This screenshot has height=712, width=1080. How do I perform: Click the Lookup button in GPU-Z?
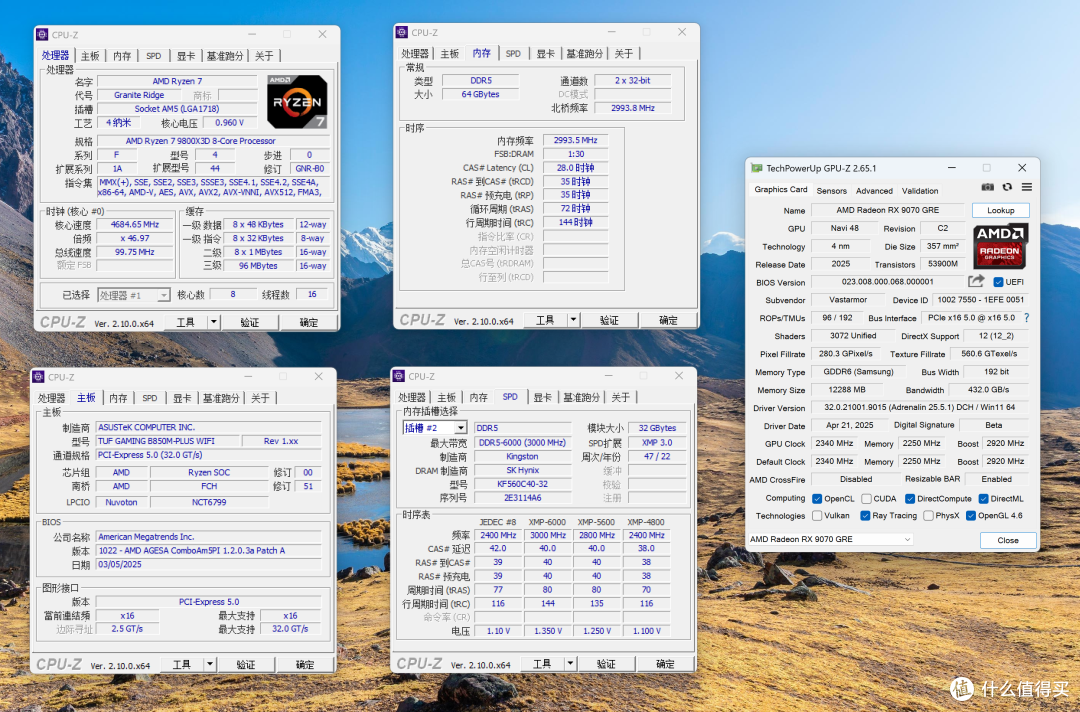pyautogui.click(x=1000, y=210)
